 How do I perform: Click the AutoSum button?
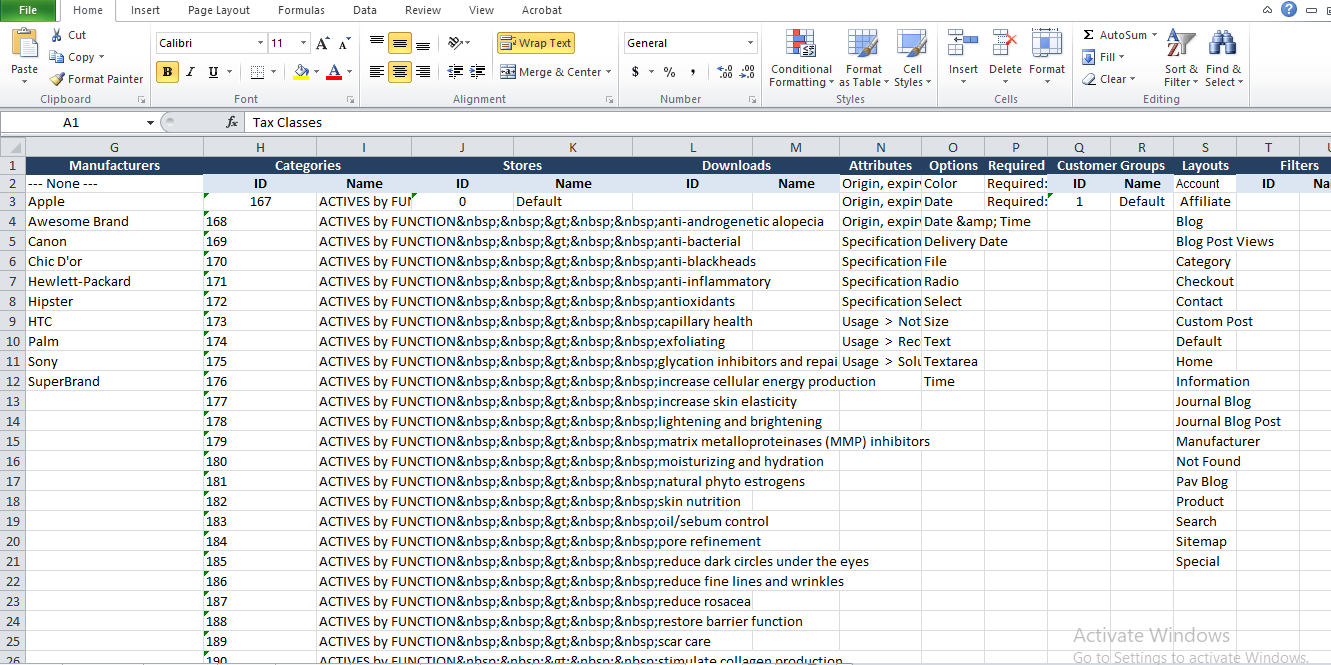click(x=1114, y=35)
